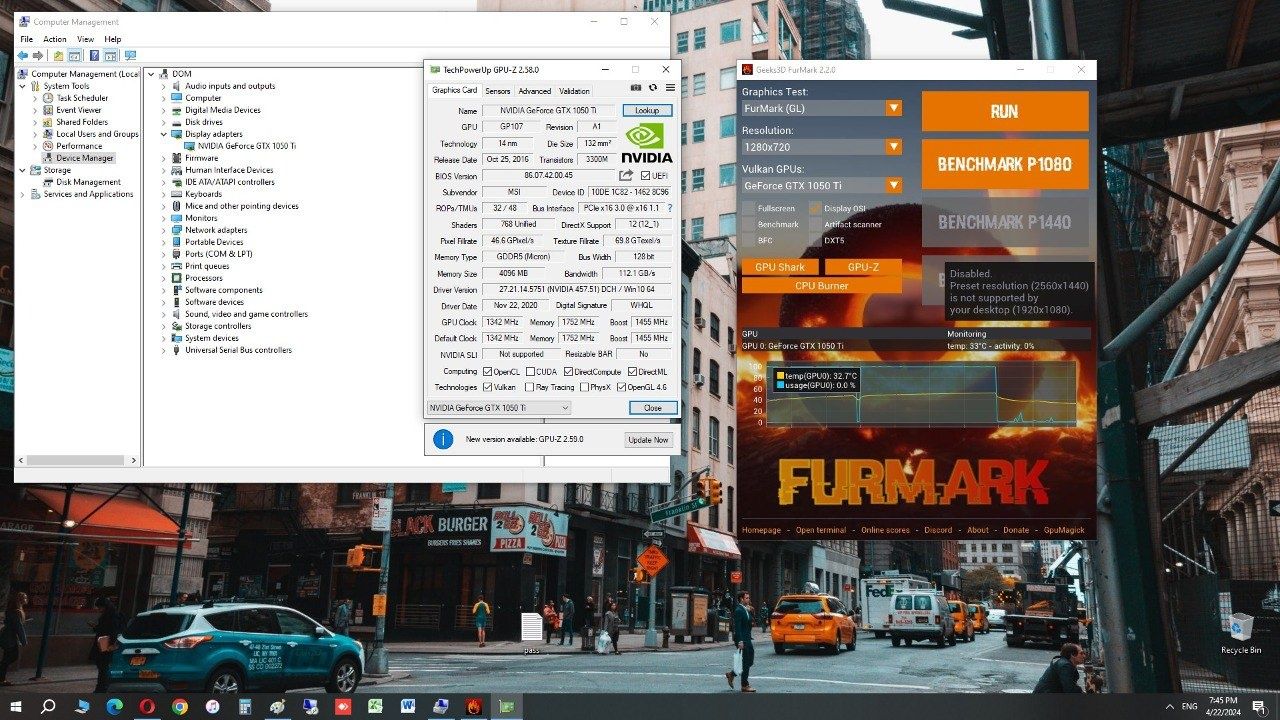Click the Forward arrow in Computer Management toolbar
The image size is (1280, 720).
pyautogui.click(x=38, y=55)
